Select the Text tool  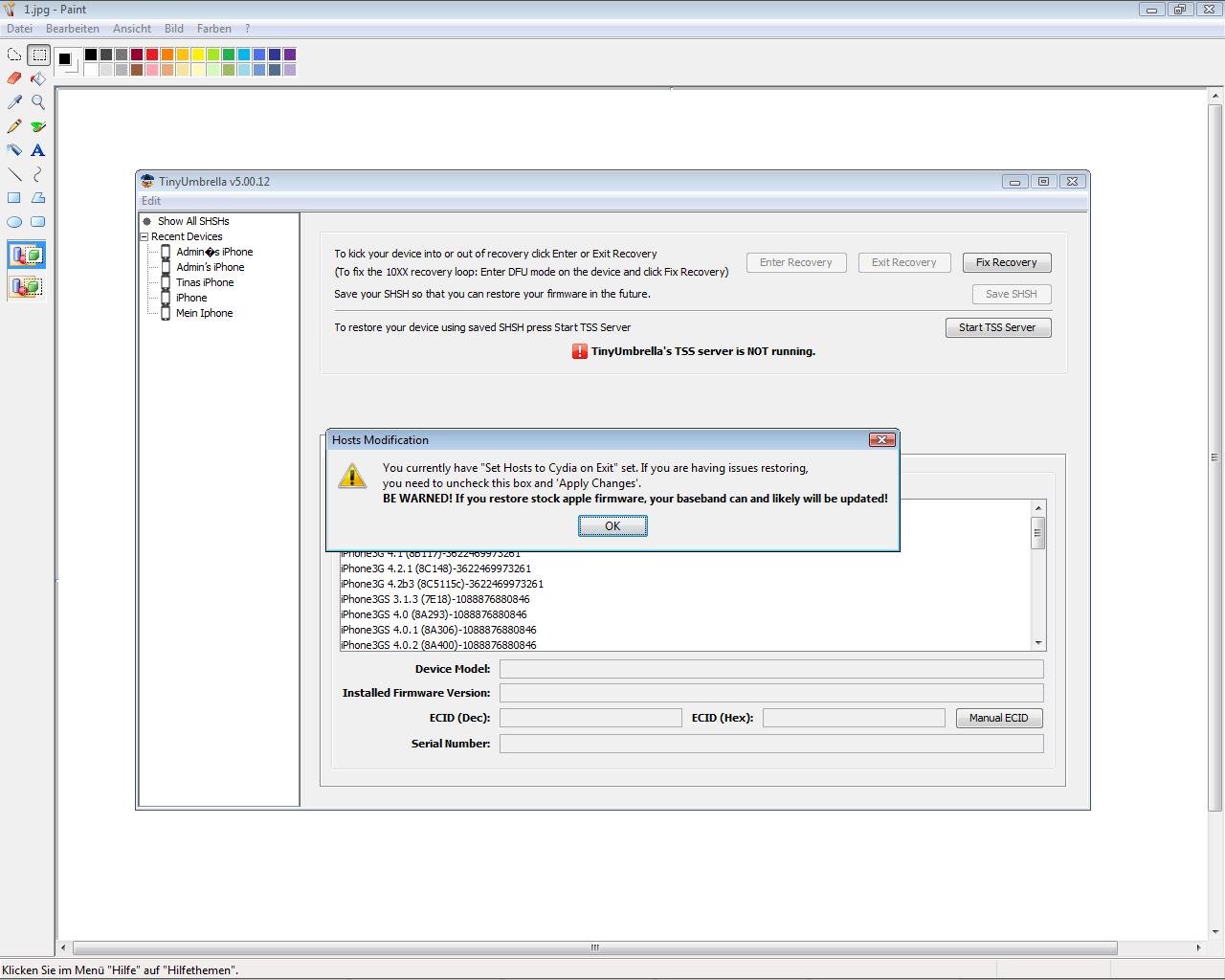click(x=38, y=150)
